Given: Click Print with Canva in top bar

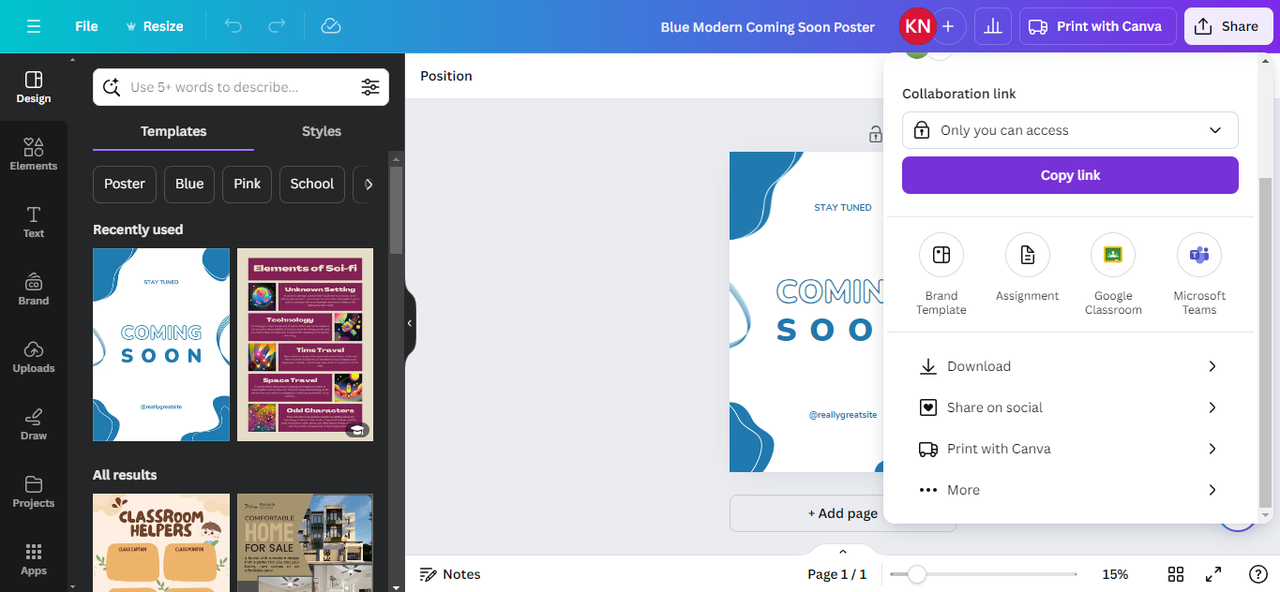Looking at the screenshot, I should click(1097, 26).
